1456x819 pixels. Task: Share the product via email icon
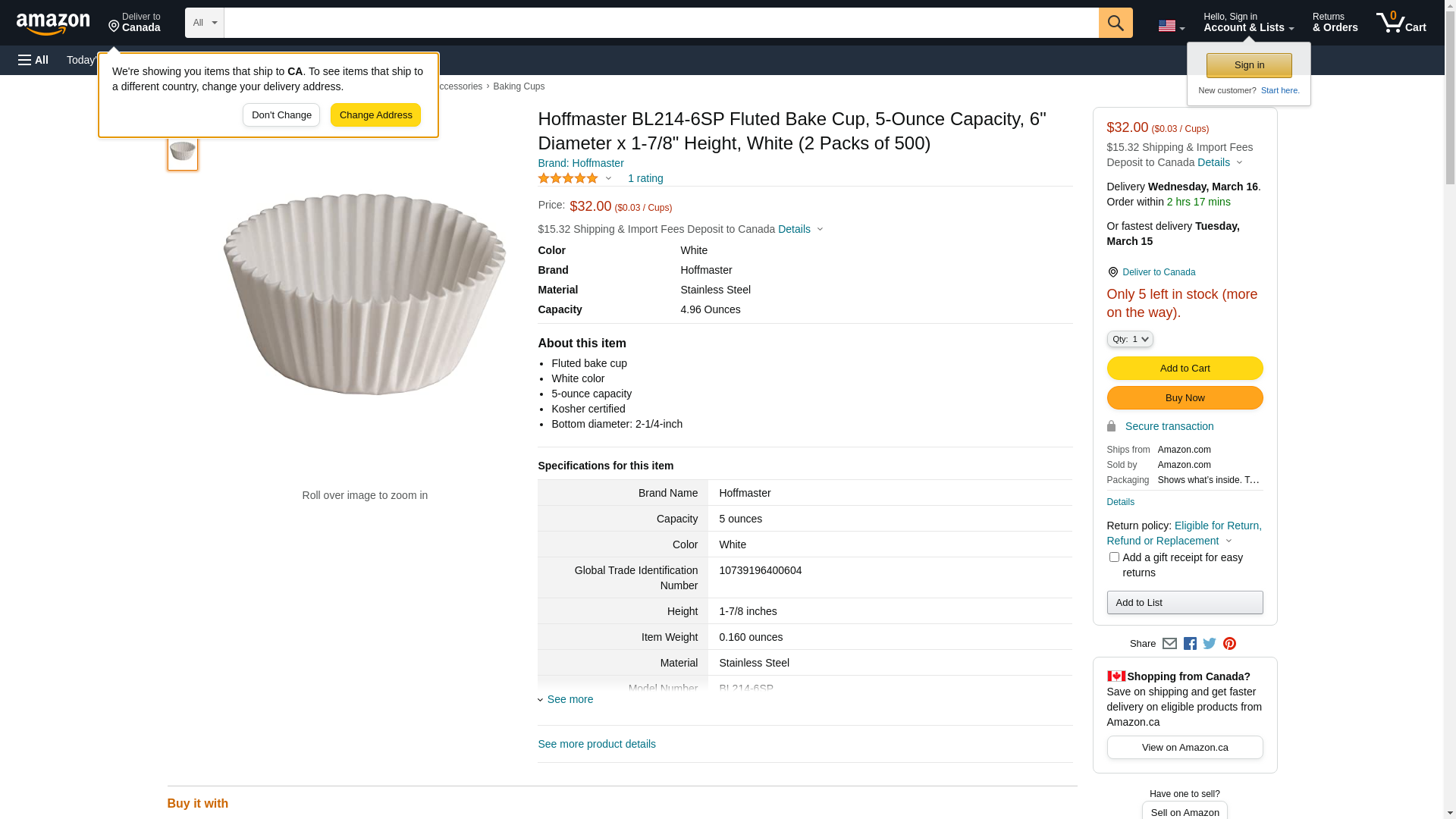coord(1169,644)
